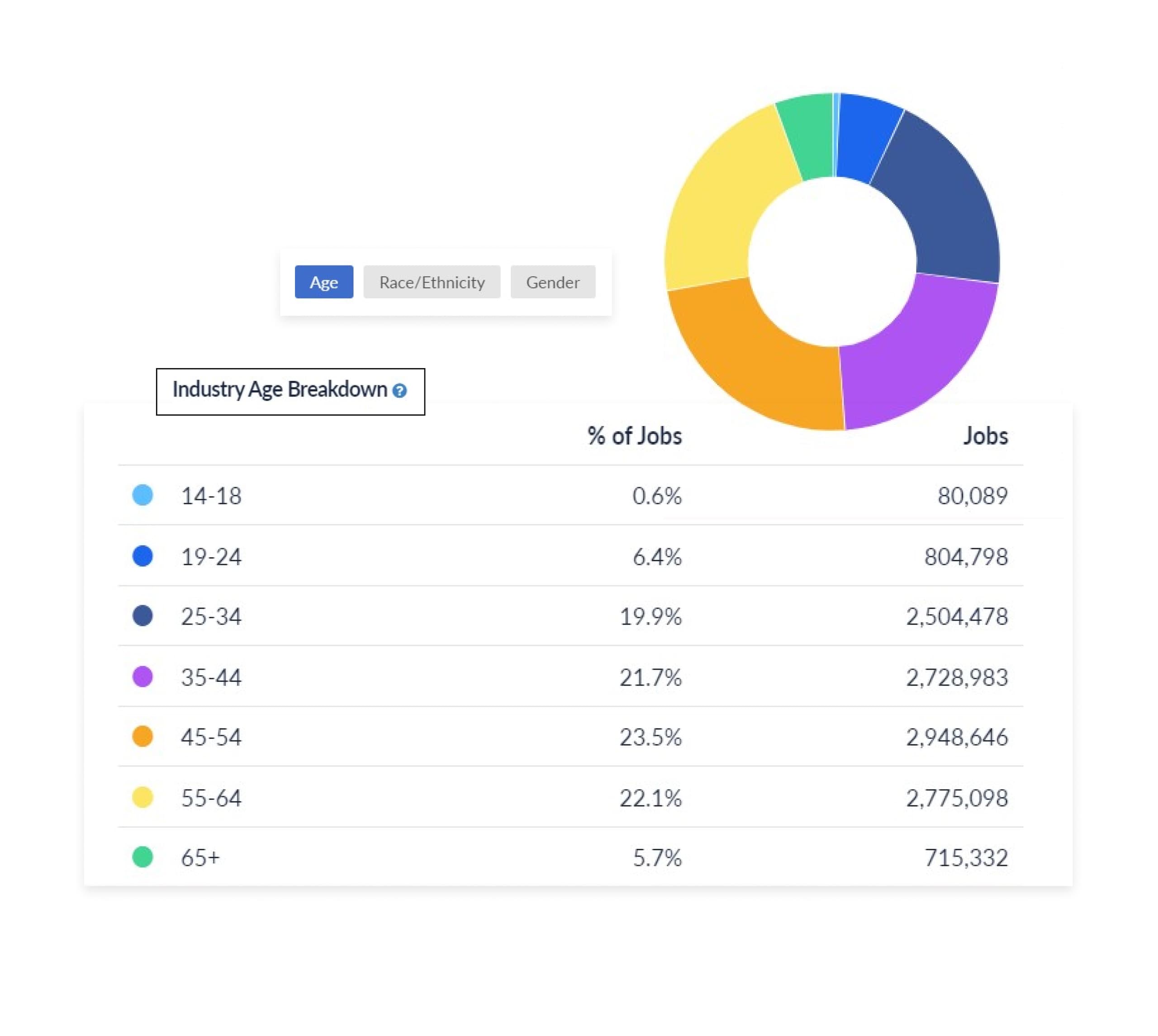Select the Age tab
Viewport: 1158px width, 1036px height.
click(323, 282)
